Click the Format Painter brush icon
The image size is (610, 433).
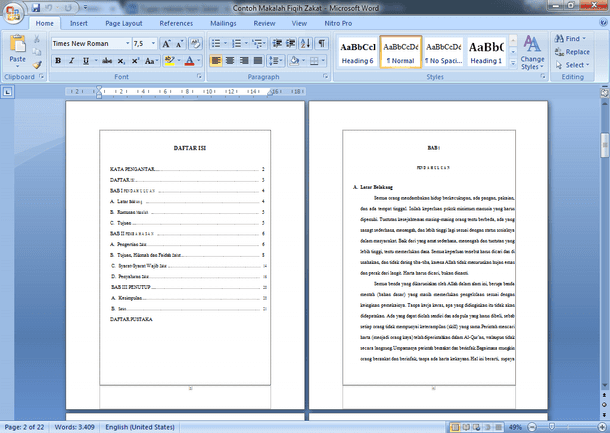pyautogui.click(x=37, y=65)
